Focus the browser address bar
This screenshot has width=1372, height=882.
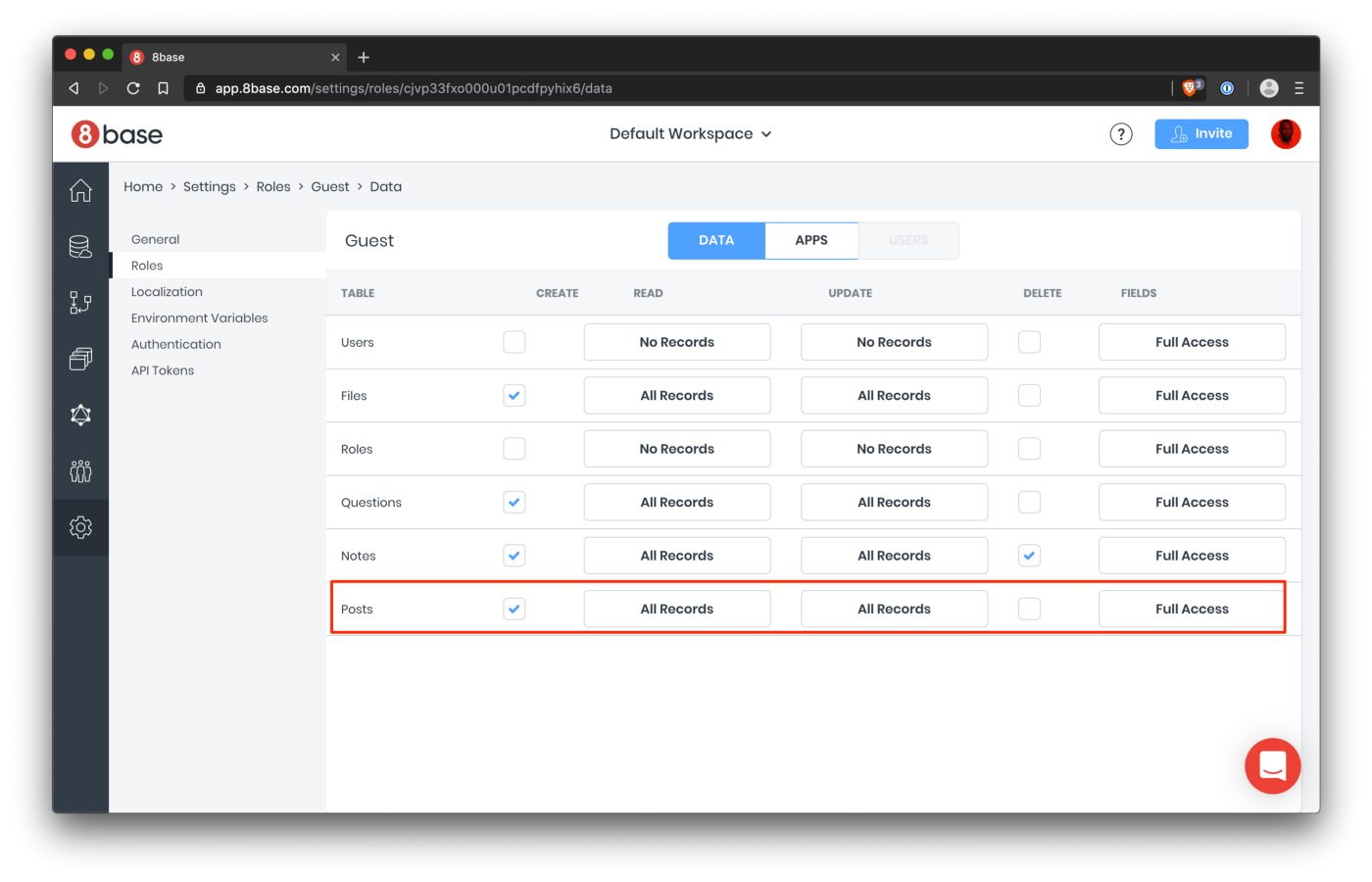pyautogui.click(x=676, y=88)
